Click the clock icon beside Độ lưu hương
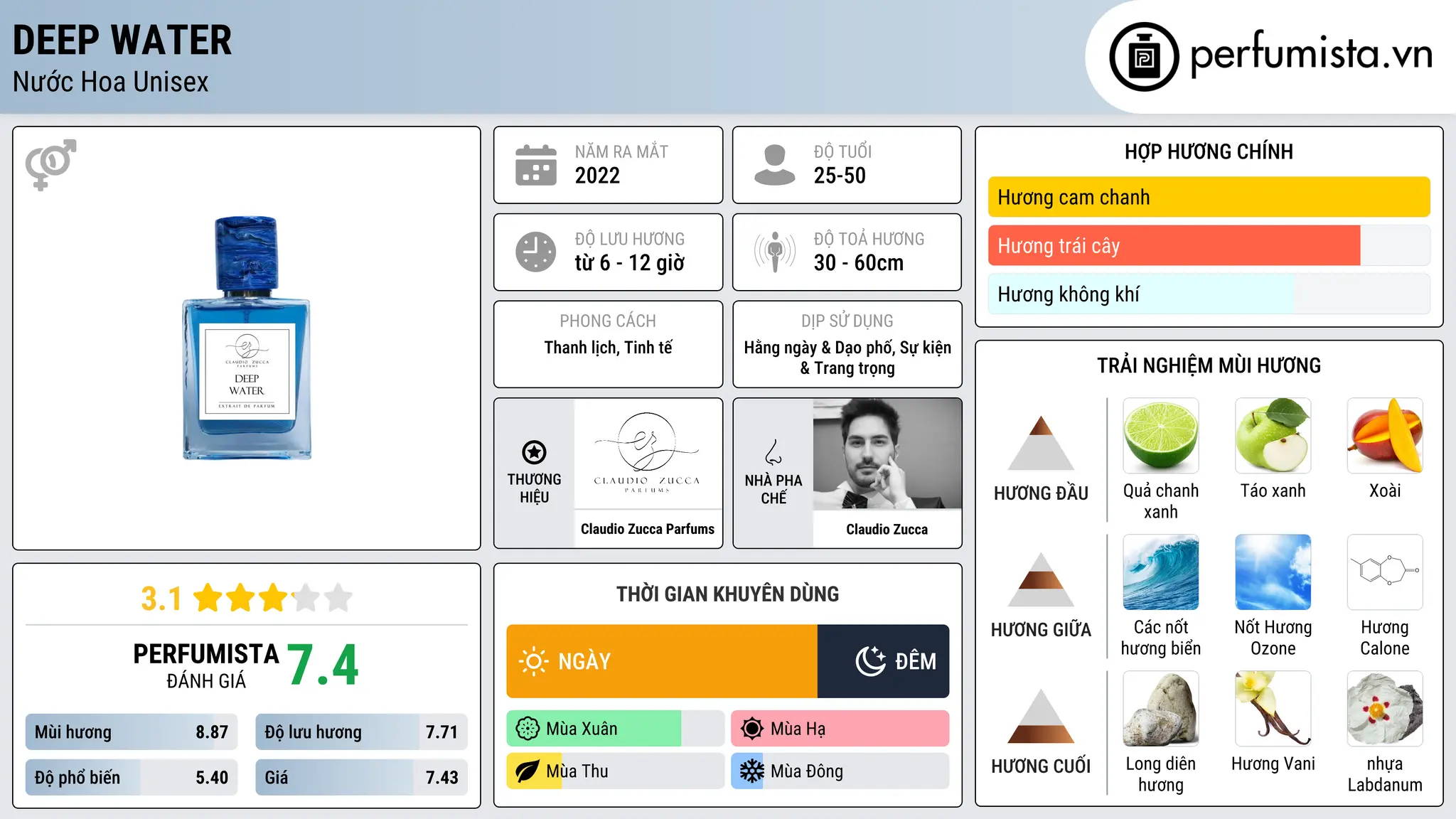The image size is (1456, 819). pyautogui.click(x=536, y=252)
